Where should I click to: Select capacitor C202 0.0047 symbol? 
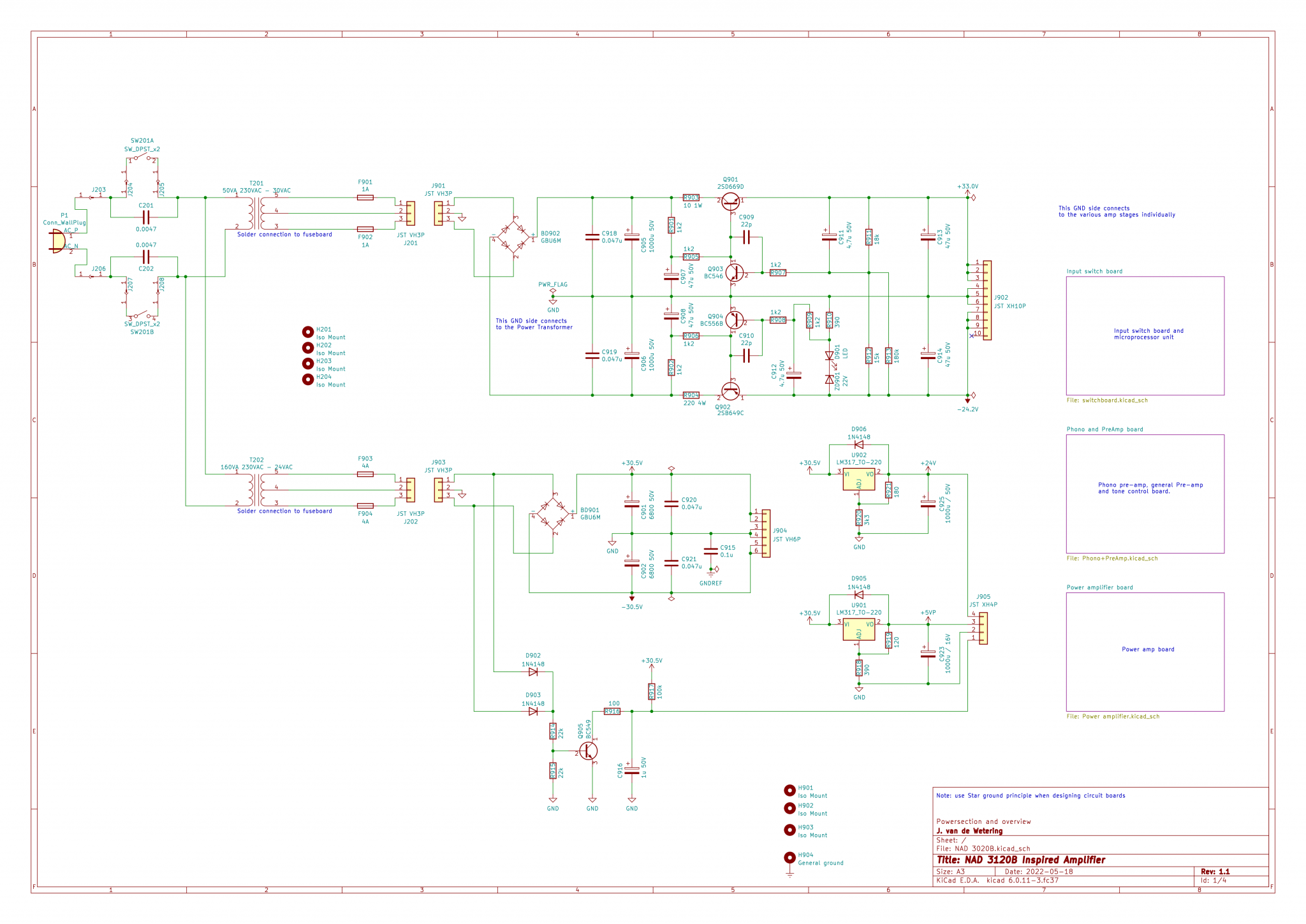146,257
